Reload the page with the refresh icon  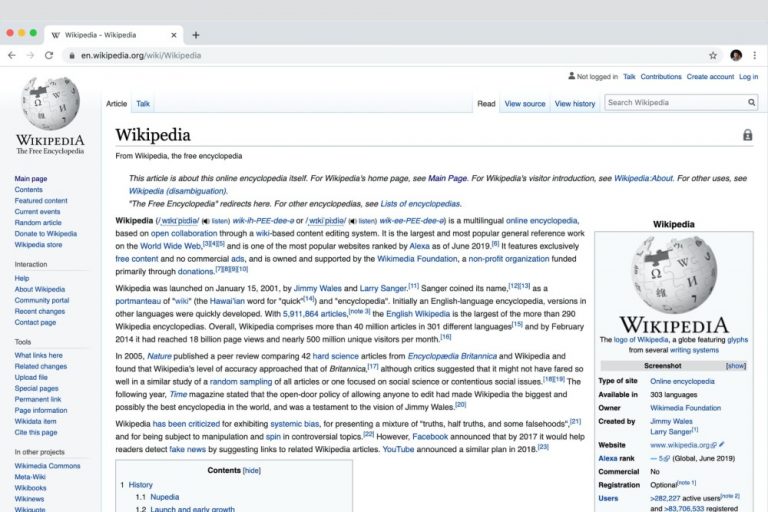point(49,55)
